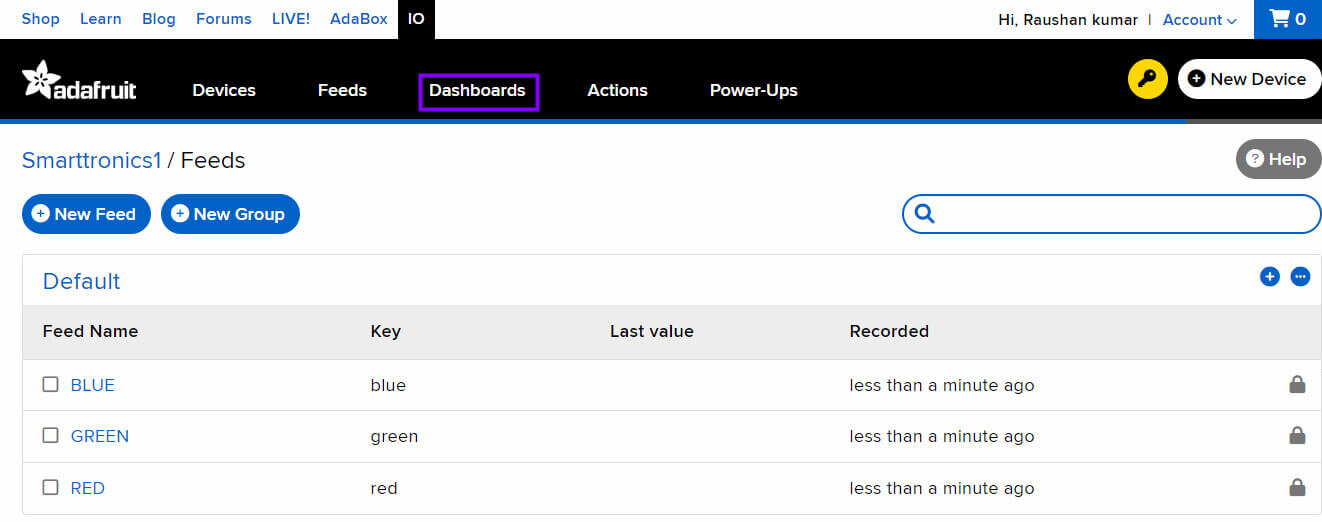Select the GREEN feed checkbox
Screen dimensions: 1322x522
click(x=51, y=435)
